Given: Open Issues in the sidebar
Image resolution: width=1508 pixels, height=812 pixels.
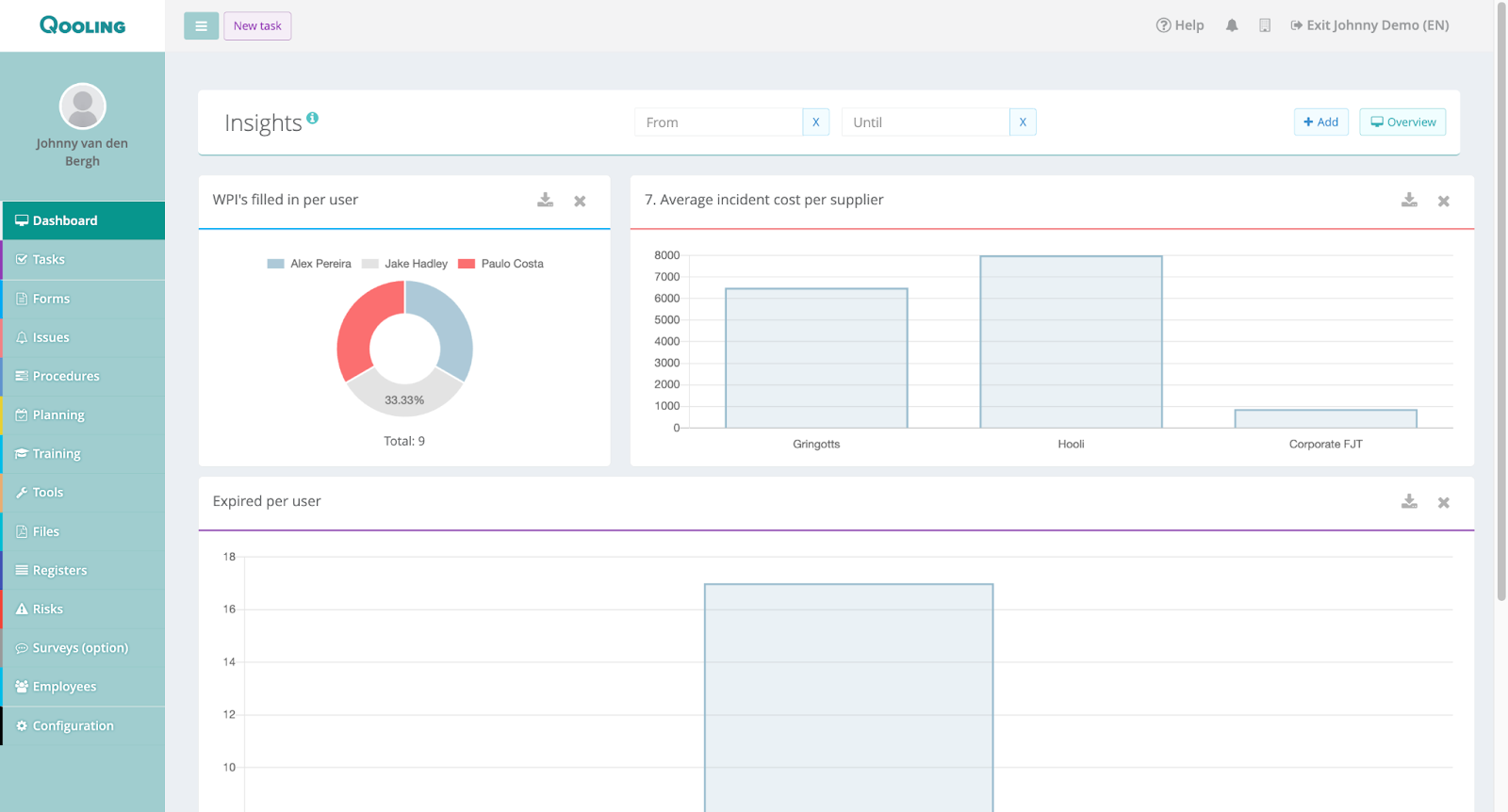Looking at the screenshot, I should pos(83,337).
